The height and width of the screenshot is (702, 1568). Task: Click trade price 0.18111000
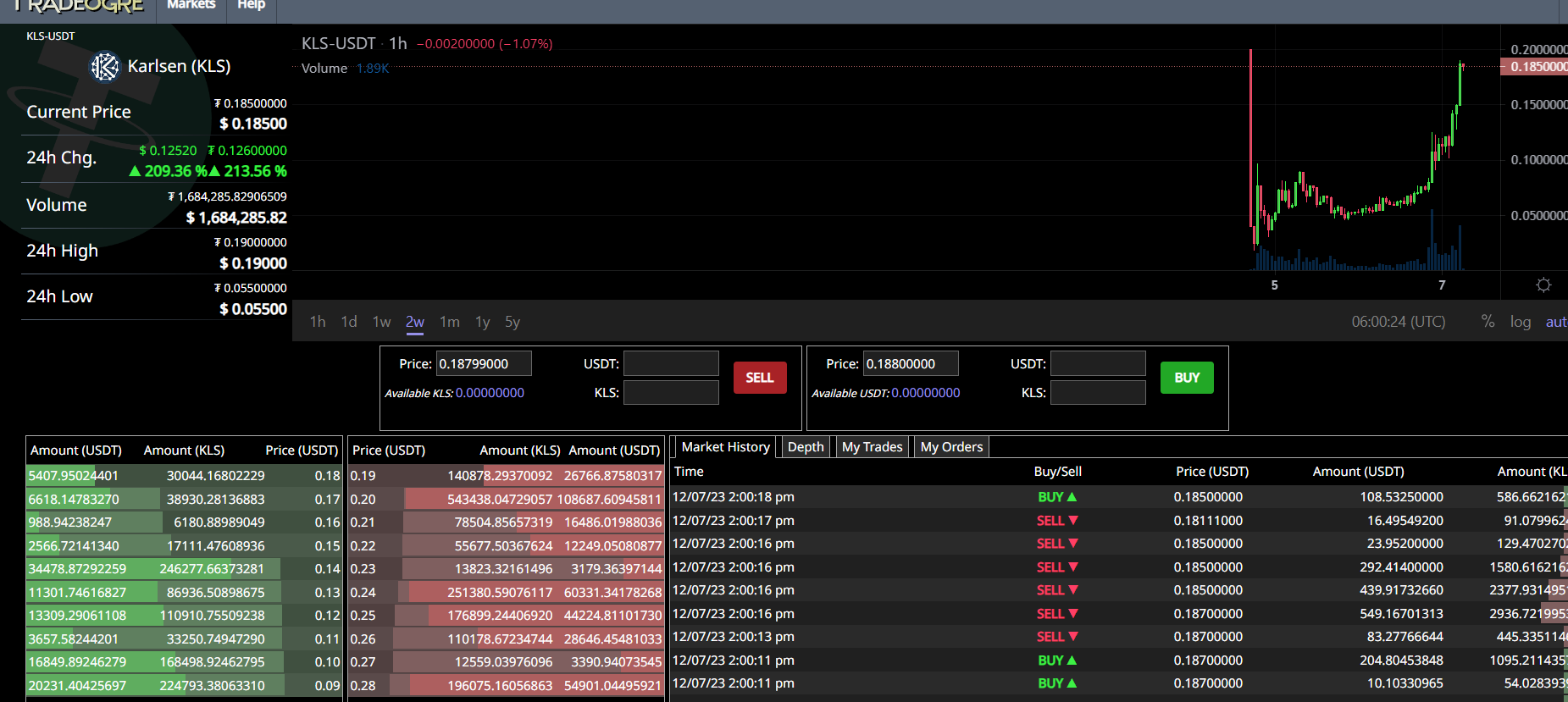(1208, 521)
